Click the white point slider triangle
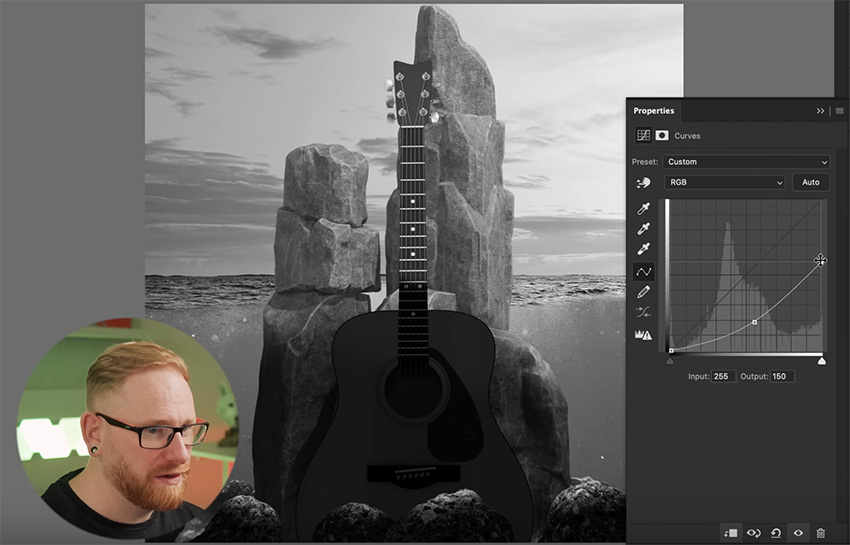Viewport: 850px width, 545px height. point(822,361)
